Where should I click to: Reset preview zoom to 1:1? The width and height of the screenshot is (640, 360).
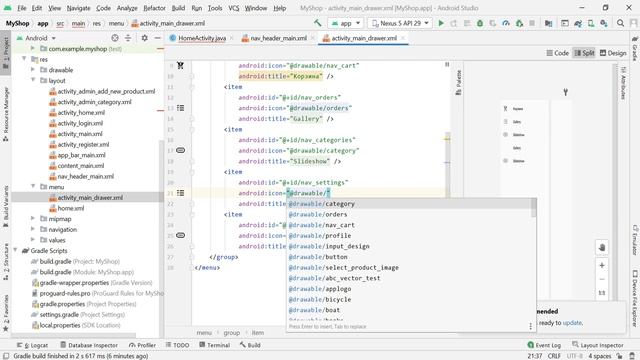point(602,293)
